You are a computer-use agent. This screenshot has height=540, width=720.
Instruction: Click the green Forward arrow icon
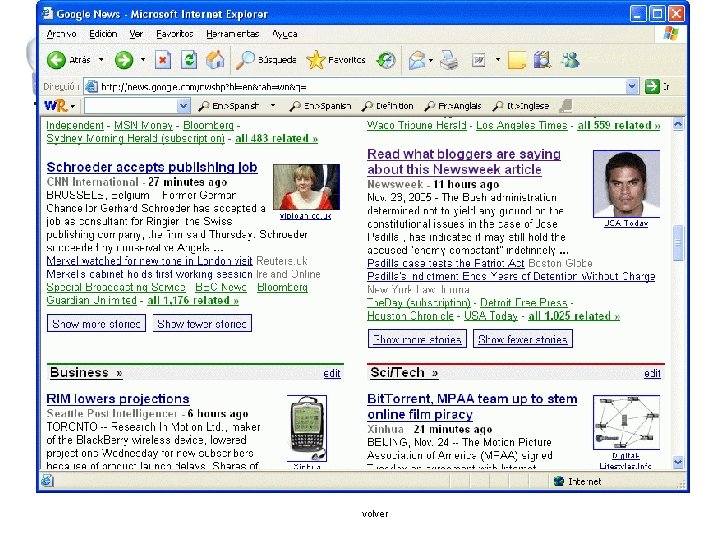[x=124, y=60]
